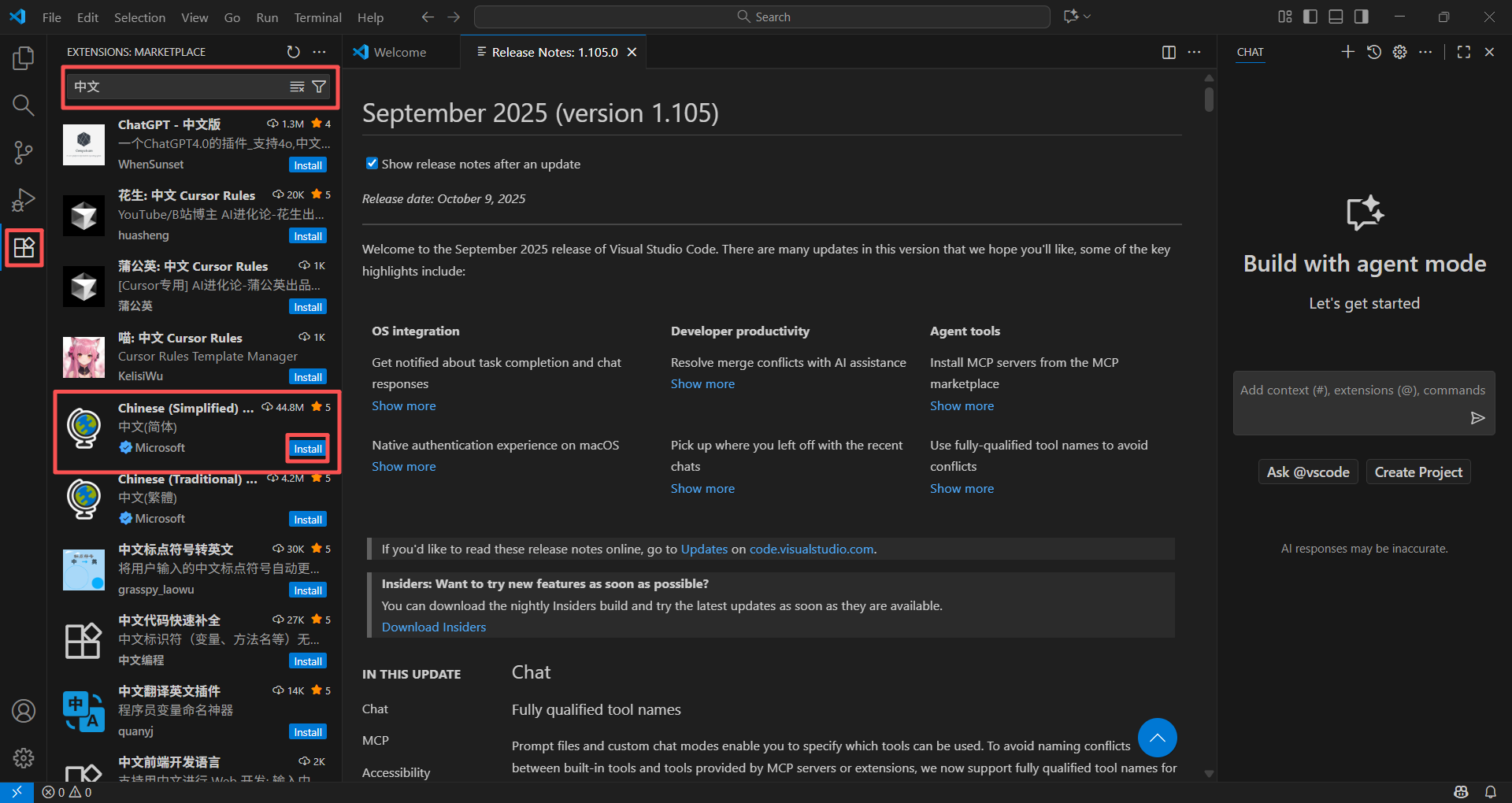Screen dimensions: 1512x803
Task: Open notifications bell
Action: (x=1491, y=792)
